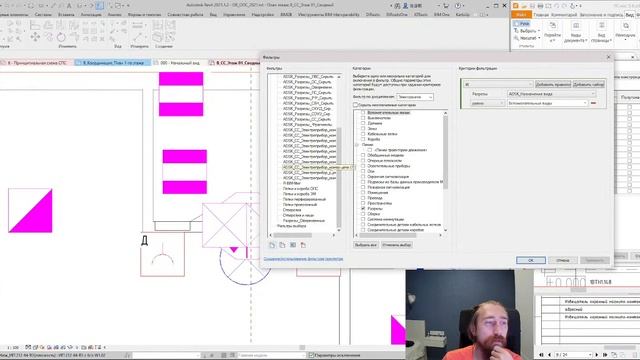
Task: Switch to the 000 - Начальный вид view tab
Action: click(179, 63)
